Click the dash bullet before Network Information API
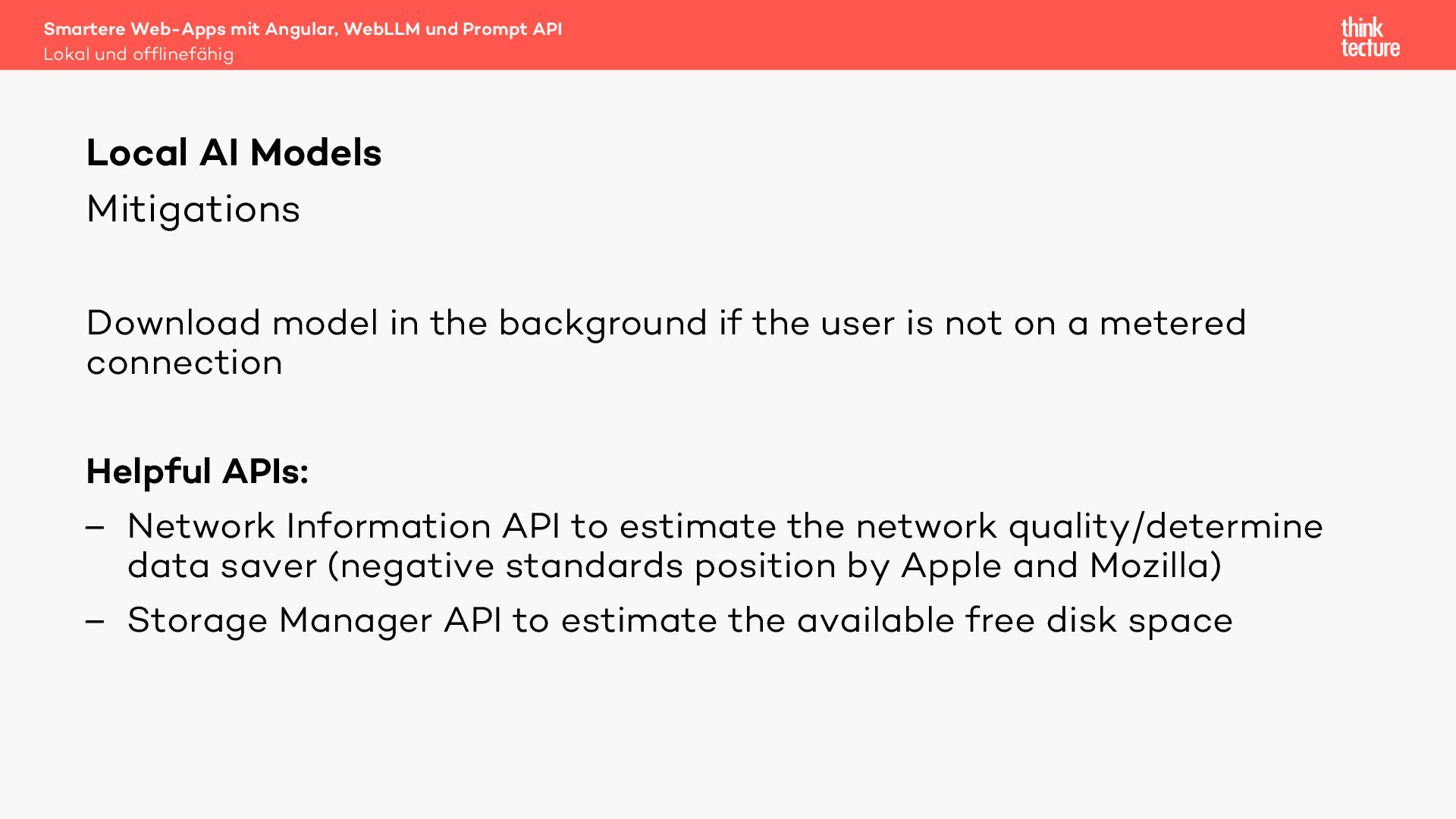This screenshot has width=1456, height=819. [95, 527]
